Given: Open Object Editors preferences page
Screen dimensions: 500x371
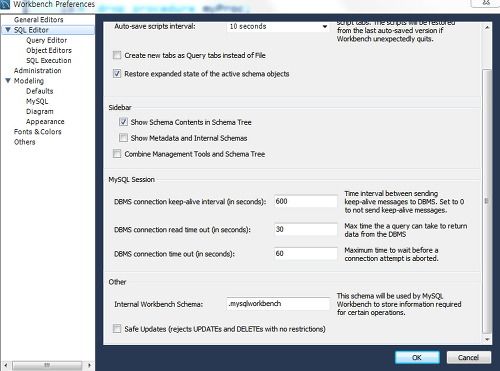Looking at the screenshot, I should (49, 50).
